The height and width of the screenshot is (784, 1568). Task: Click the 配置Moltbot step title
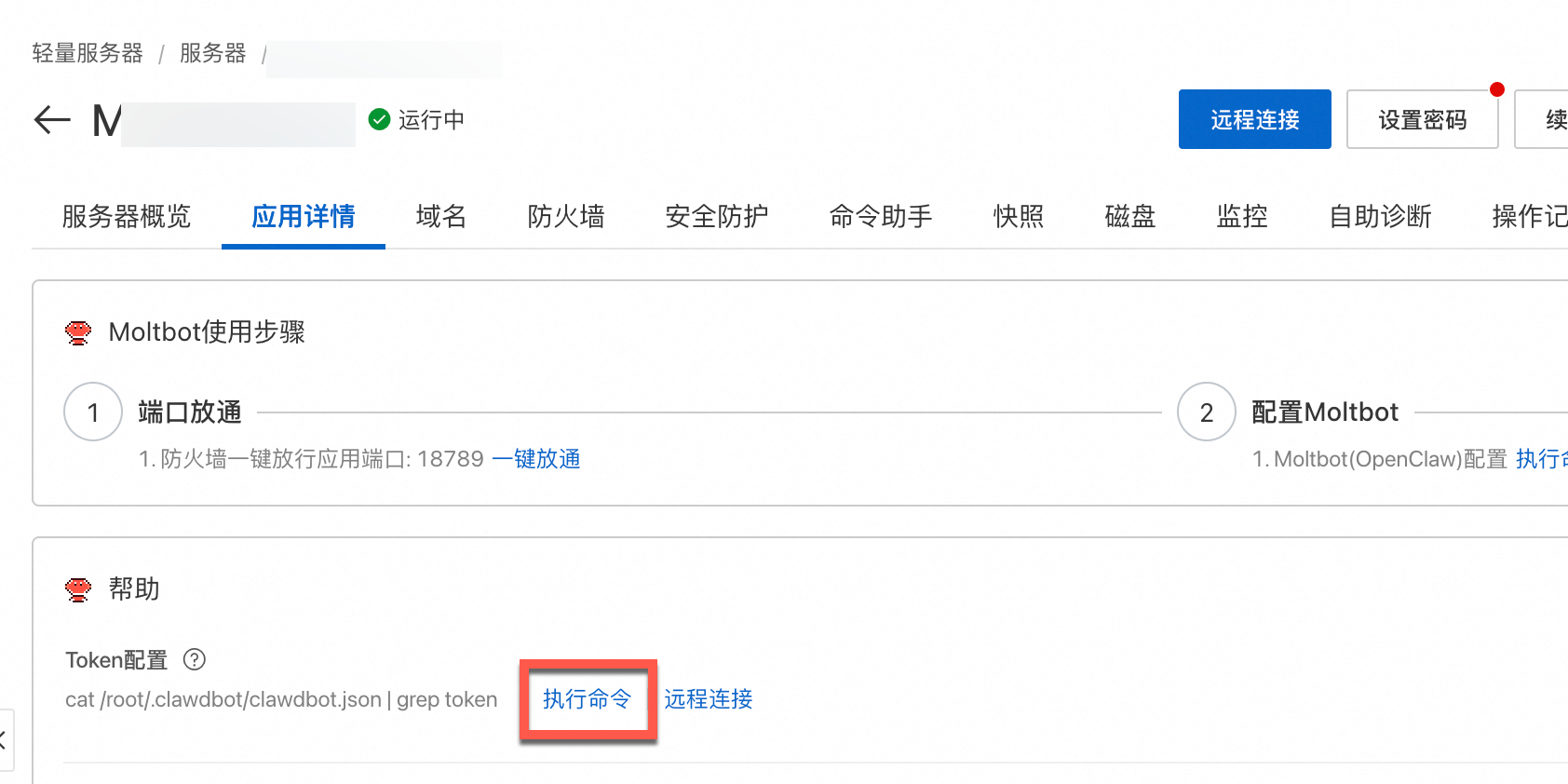click(x=1325, y=412)
